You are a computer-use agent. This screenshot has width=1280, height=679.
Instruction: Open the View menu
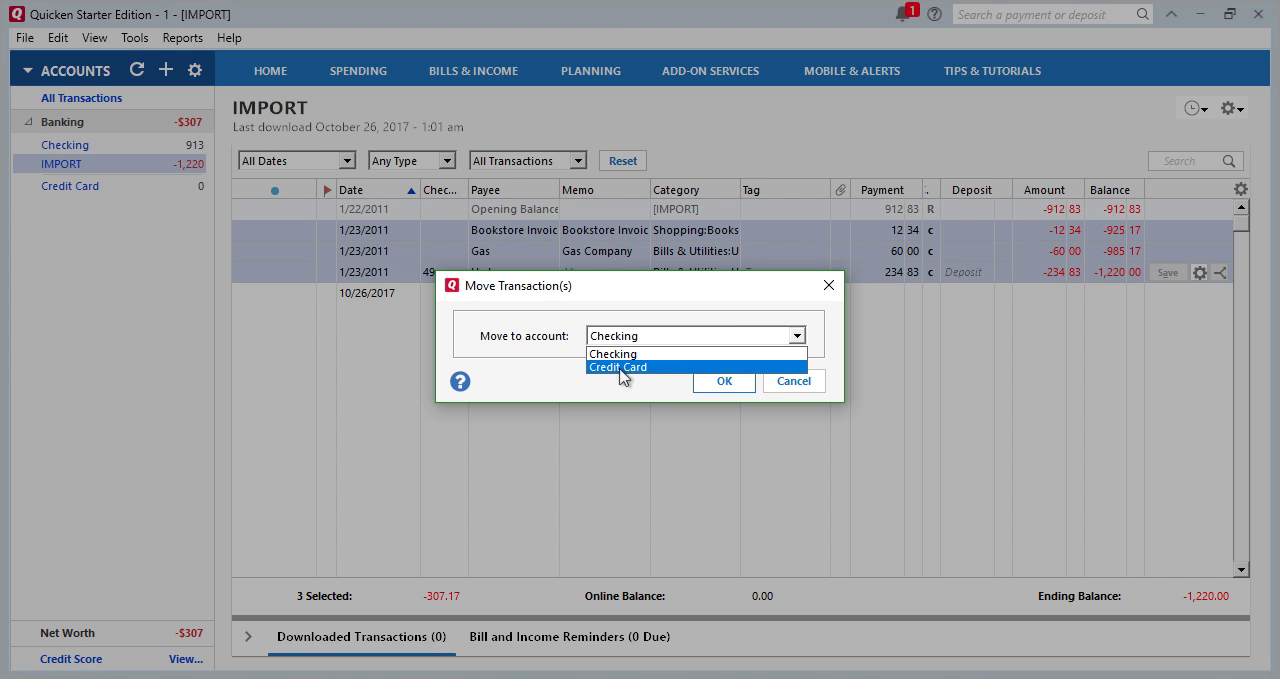[x=94, y=38]
